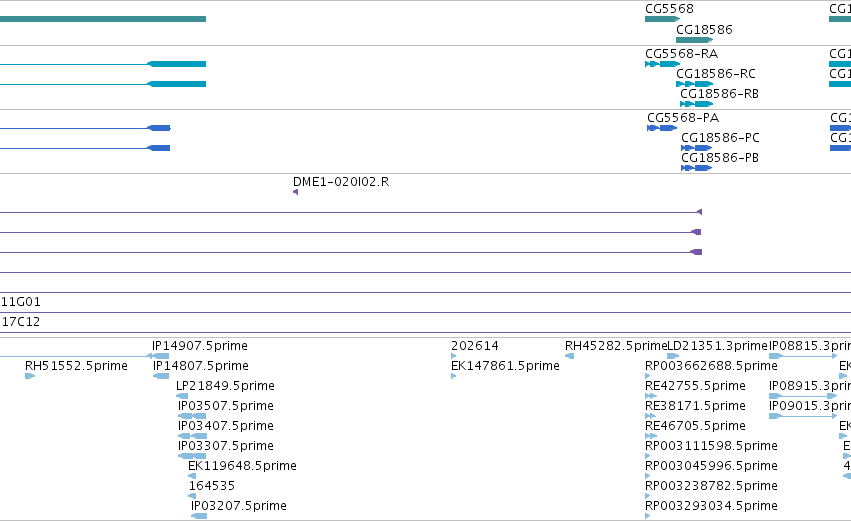The image size is (851, 521).
Task: Click the CG18586 gene label
Action: tap(704, 29)
